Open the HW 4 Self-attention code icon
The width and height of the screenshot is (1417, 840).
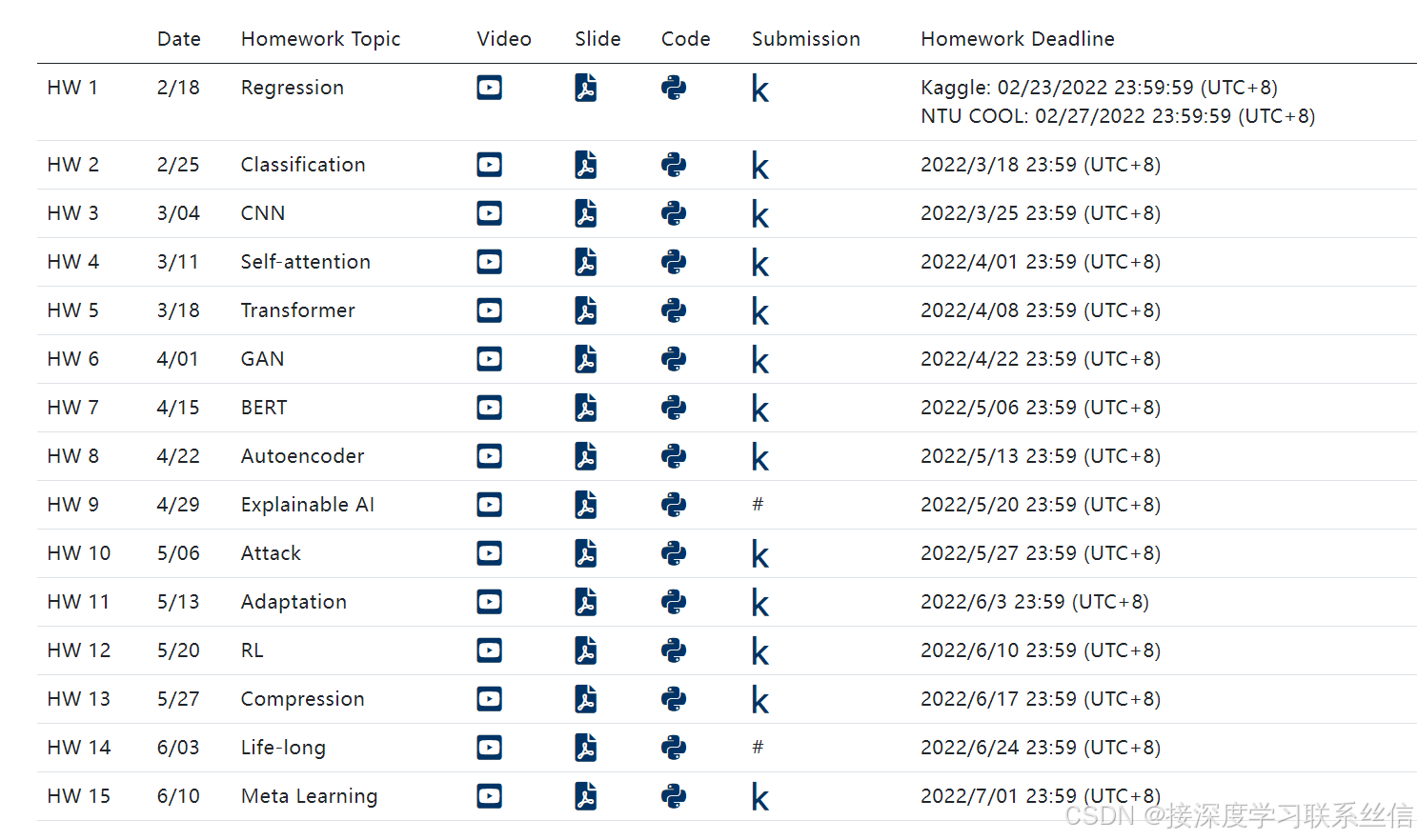(x=674, y=262)
